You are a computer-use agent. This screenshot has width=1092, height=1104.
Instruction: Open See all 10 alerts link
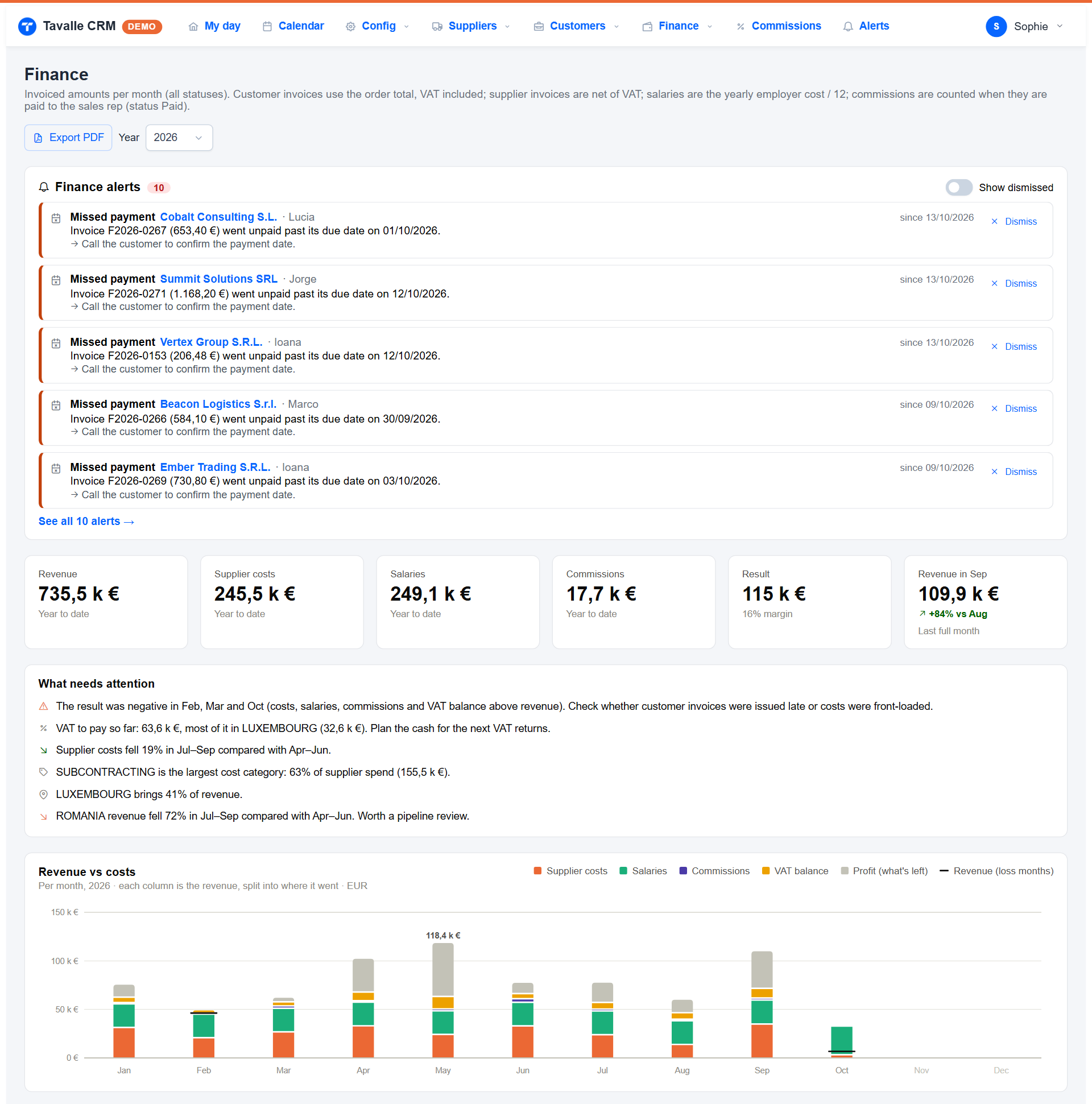point(86,521)
